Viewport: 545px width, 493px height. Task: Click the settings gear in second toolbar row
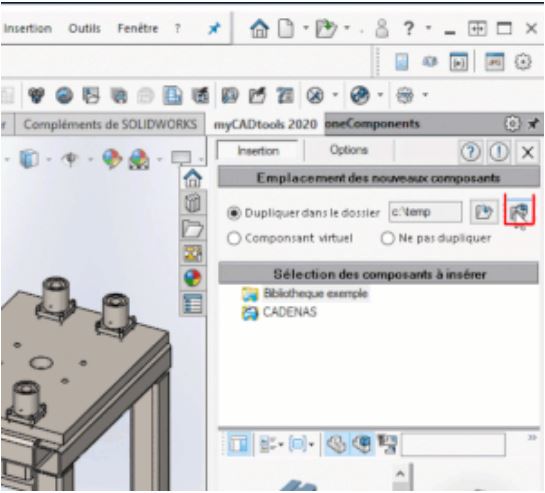[x=522, y=62]
